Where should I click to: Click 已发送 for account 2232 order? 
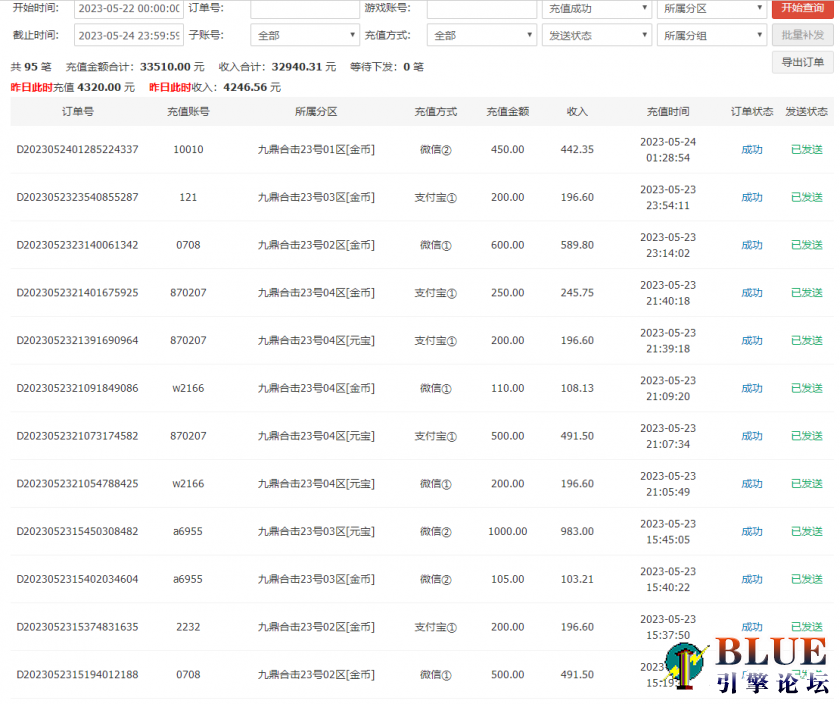806,627
